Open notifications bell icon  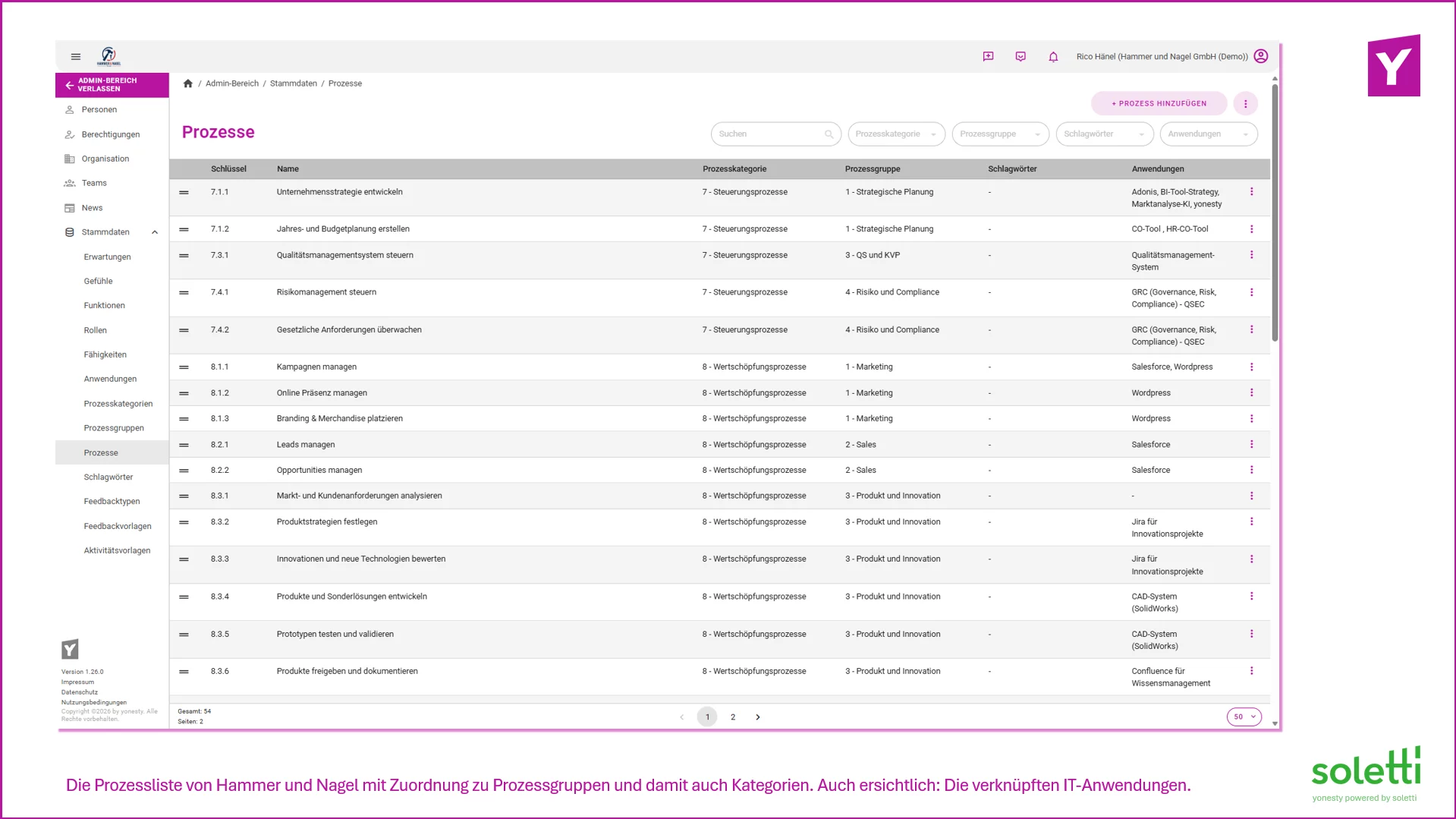tap(1053, 57)
